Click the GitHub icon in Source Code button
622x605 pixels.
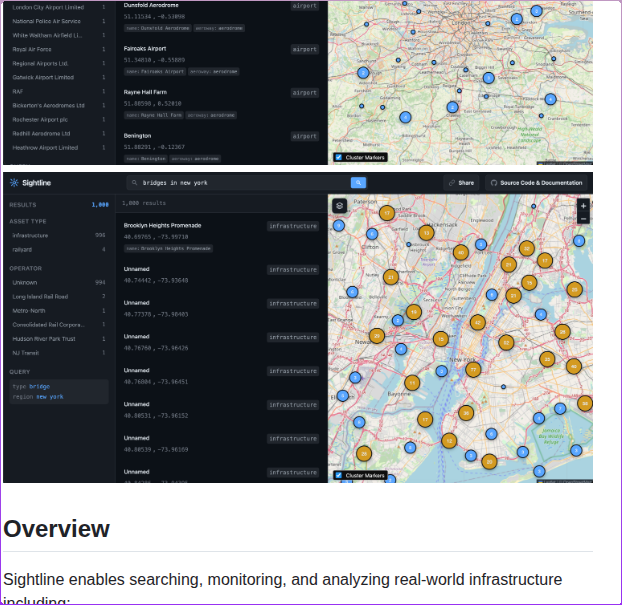pos(493,183)
